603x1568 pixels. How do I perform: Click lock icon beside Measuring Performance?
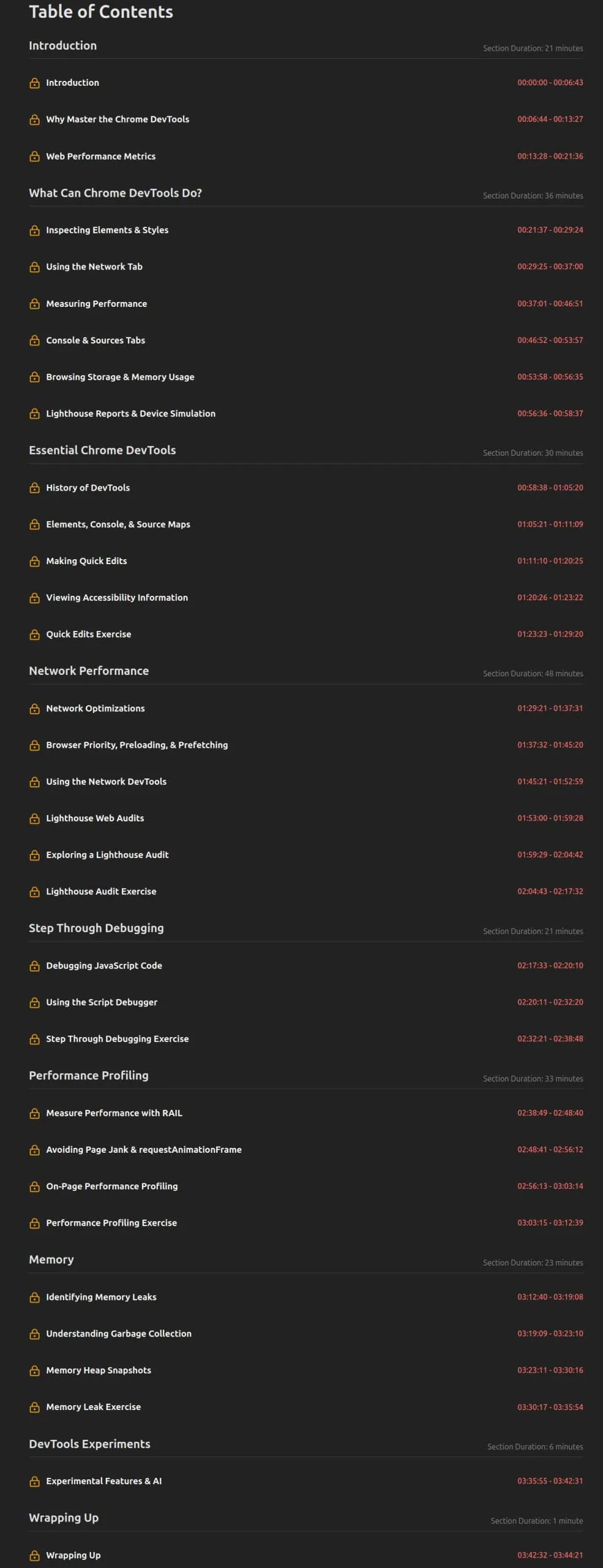pos(35,304)
